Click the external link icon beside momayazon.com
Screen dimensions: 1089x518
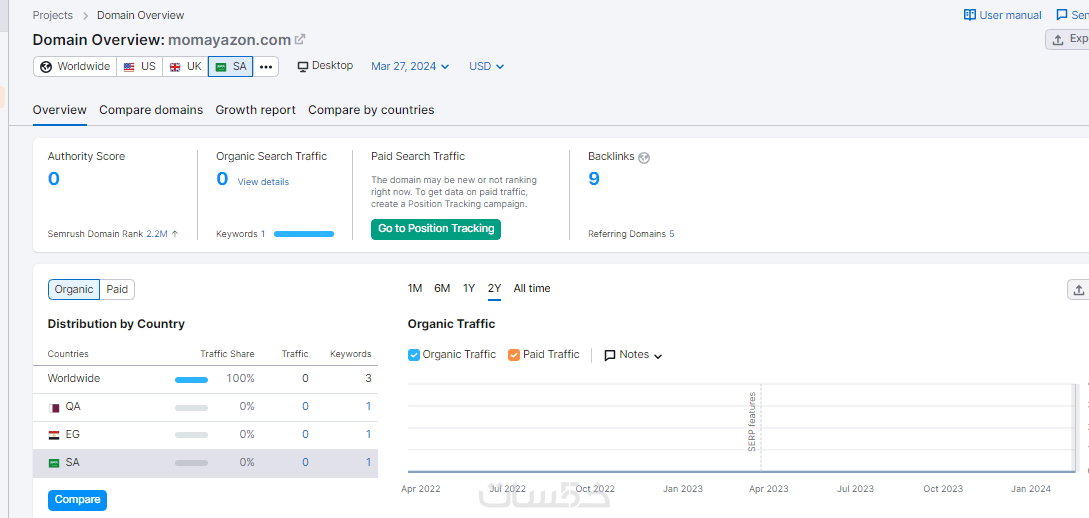click(x=300, y=39)
